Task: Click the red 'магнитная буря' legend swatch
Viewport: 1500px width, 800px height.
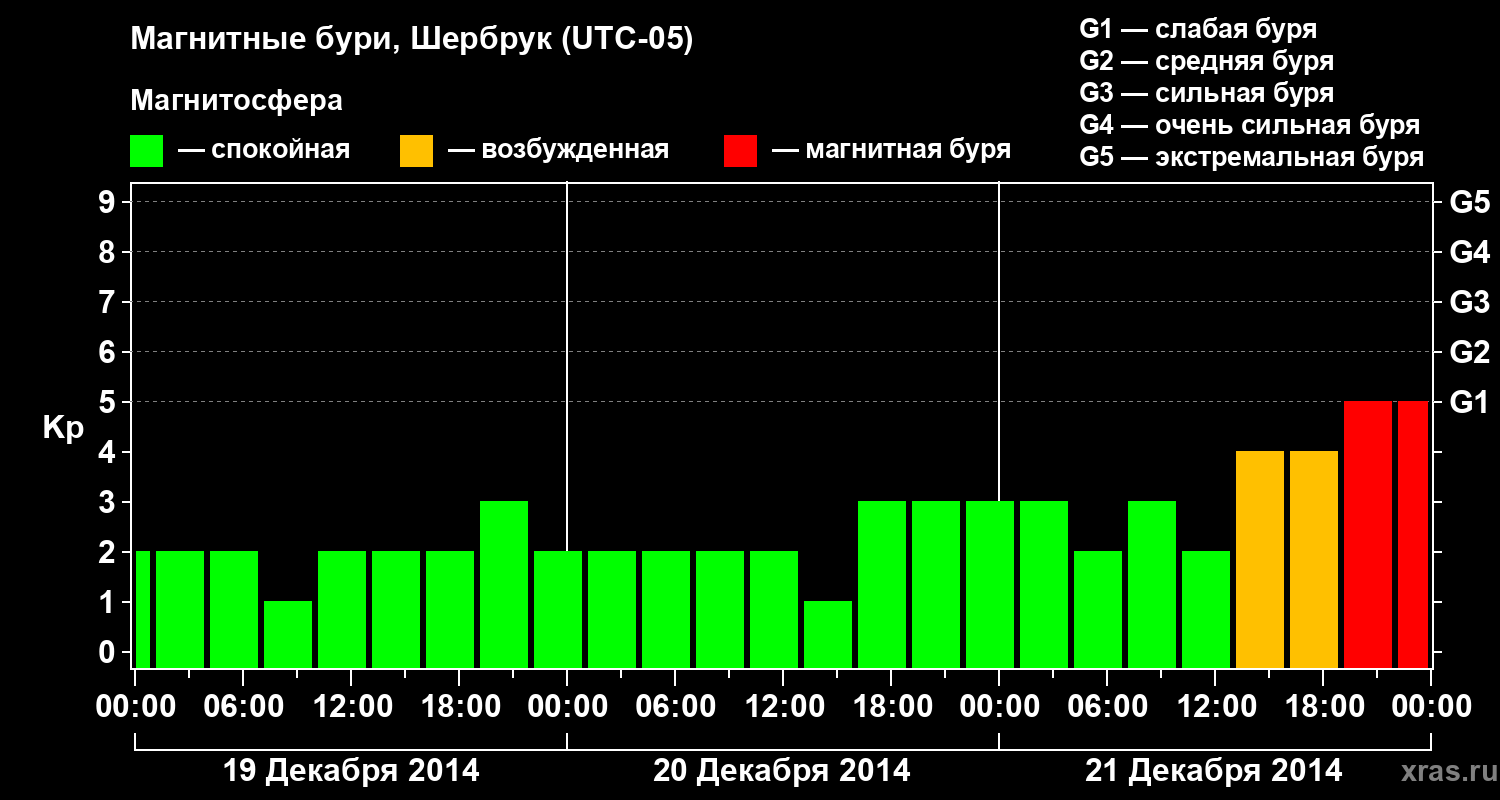Action: click(740, 151)
